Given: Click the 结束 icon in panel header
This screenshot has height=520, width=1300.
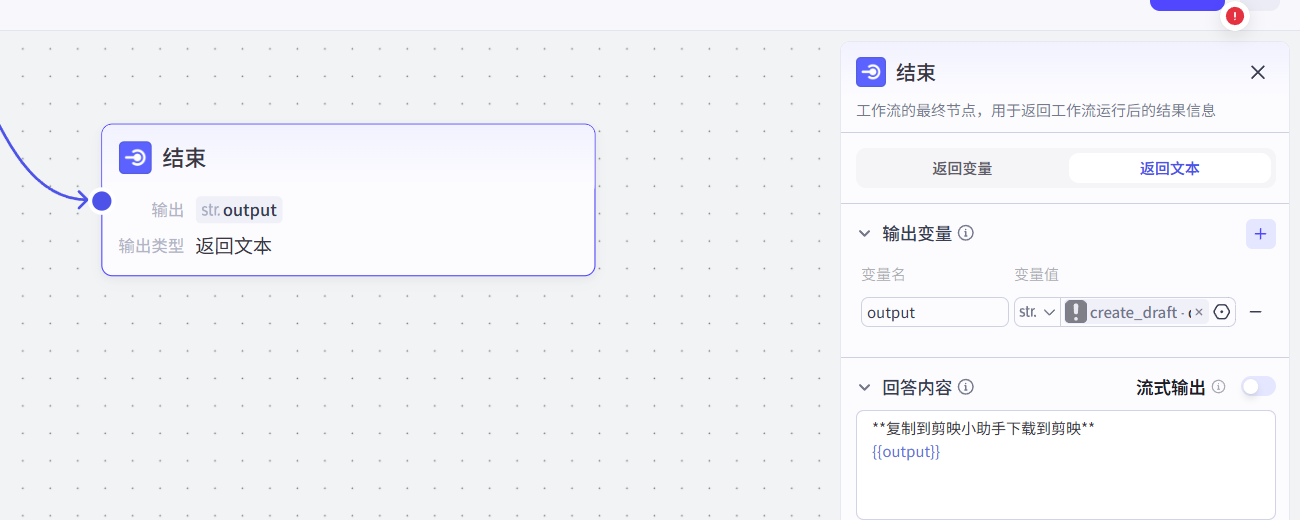Looking at the screenshot, I should pos(871,72).
